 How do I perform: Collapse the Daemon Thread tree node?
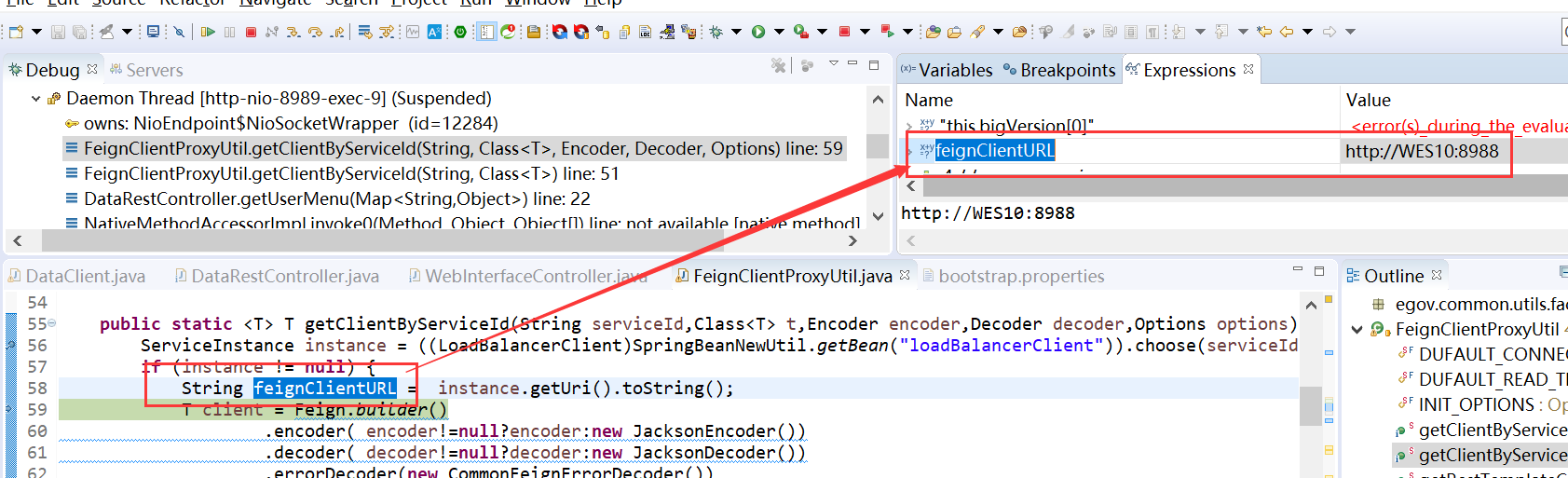(35, 99)
